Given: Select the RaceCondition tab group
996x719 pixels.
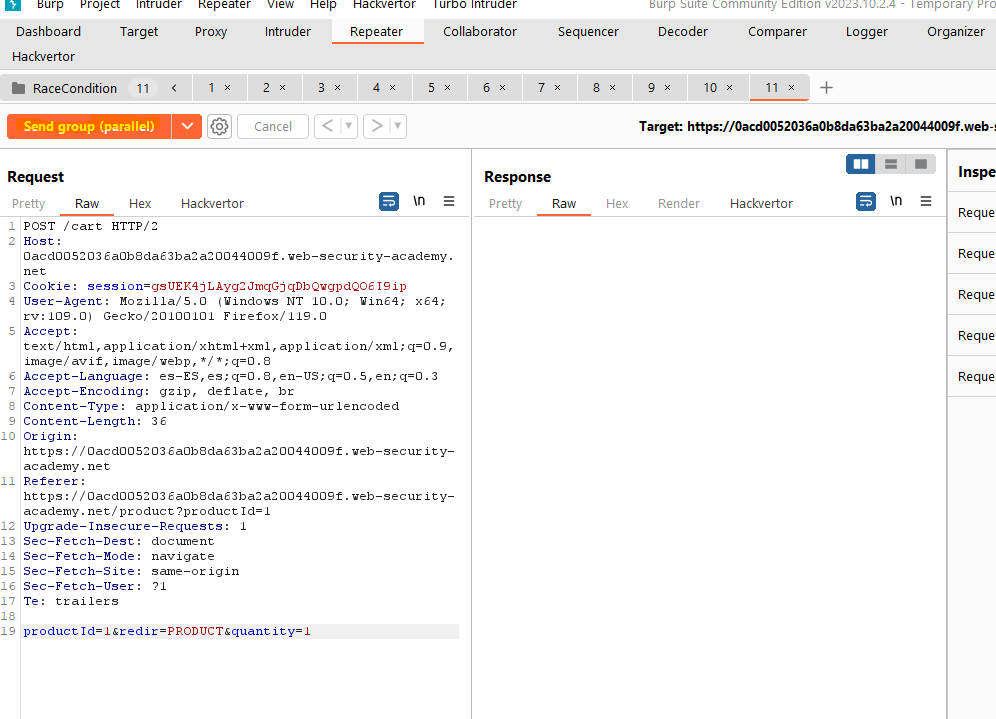Looking at the screenshot, I should coord(75,88).
